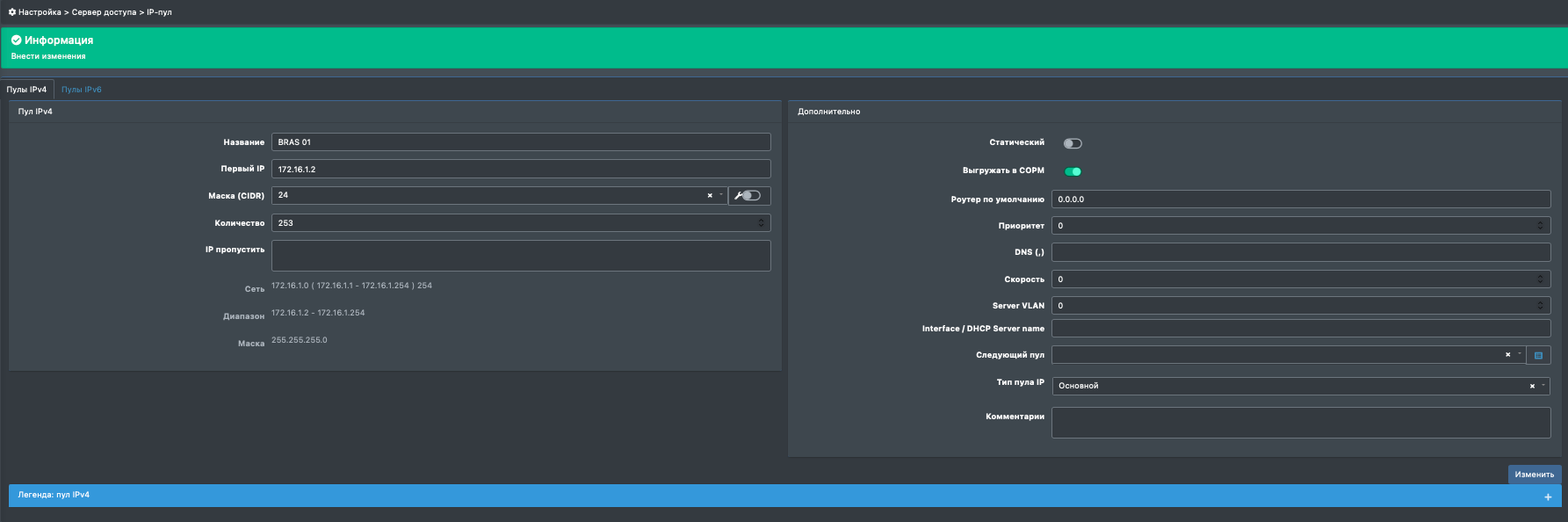Switch to the Пулы IPv6 tab
Viewport: 1568px width, 522px height.
pos(82,90)
